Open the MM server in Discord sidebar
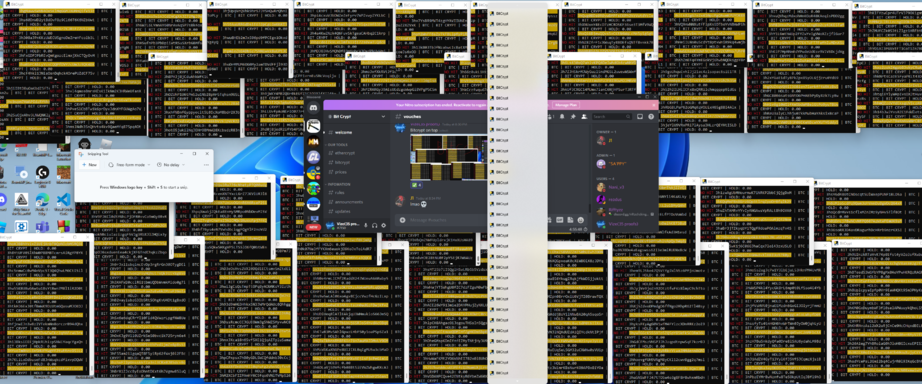The width and height of the screenshot is (922, 384). [313, 142]
